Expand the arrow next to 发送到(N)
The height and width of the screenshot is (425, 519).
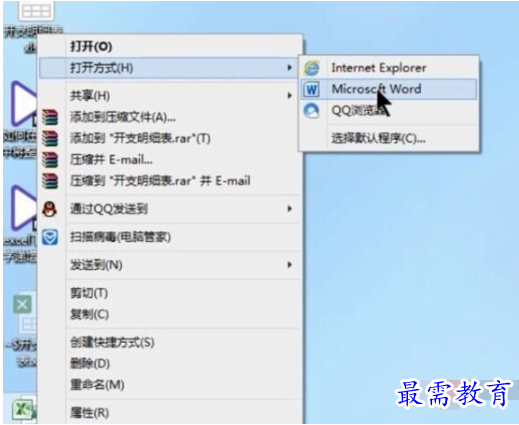[x=289, y=265]
